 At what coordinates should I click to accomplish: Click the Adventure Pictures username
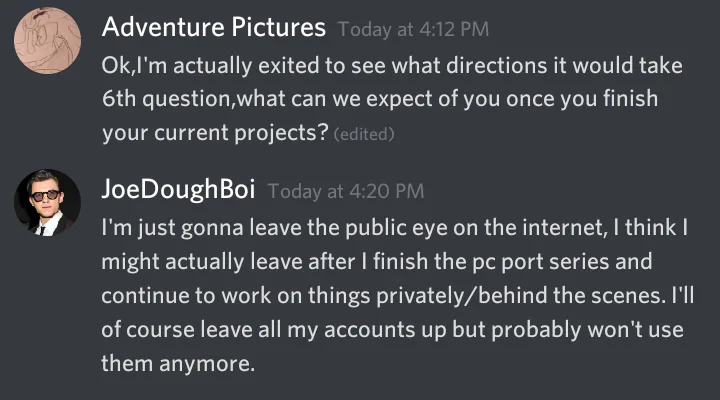(214, 27)
